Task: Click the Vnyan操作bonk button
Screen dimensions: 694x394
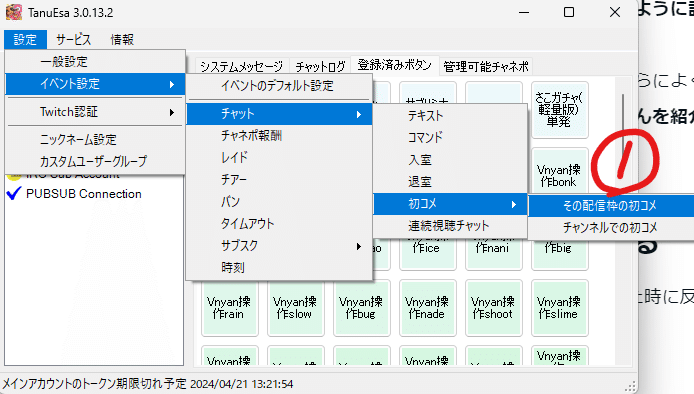Action: [560, 172]
